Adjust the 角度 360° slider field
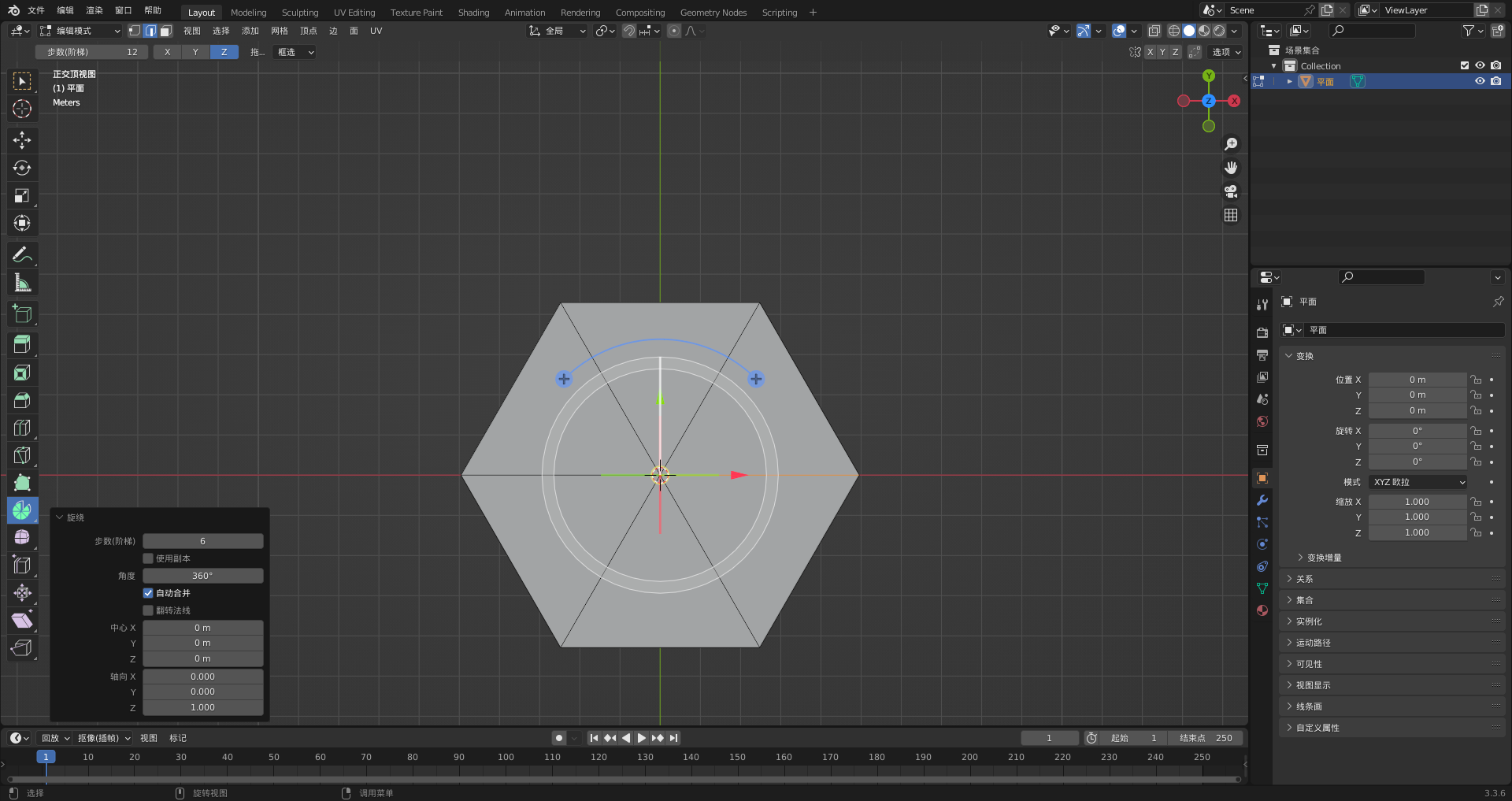Viewport: 1512px width, 801px height. (x=202, y=576)
